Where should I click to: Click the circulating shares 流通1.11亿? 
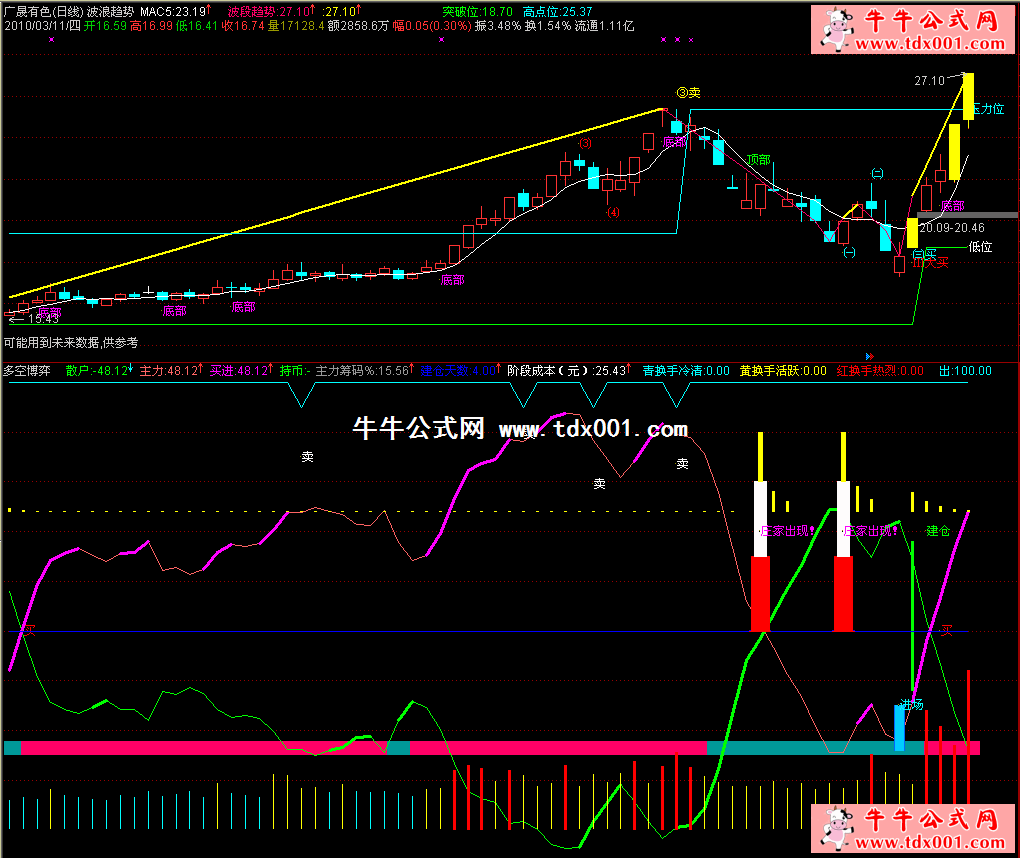click(604, 26)
